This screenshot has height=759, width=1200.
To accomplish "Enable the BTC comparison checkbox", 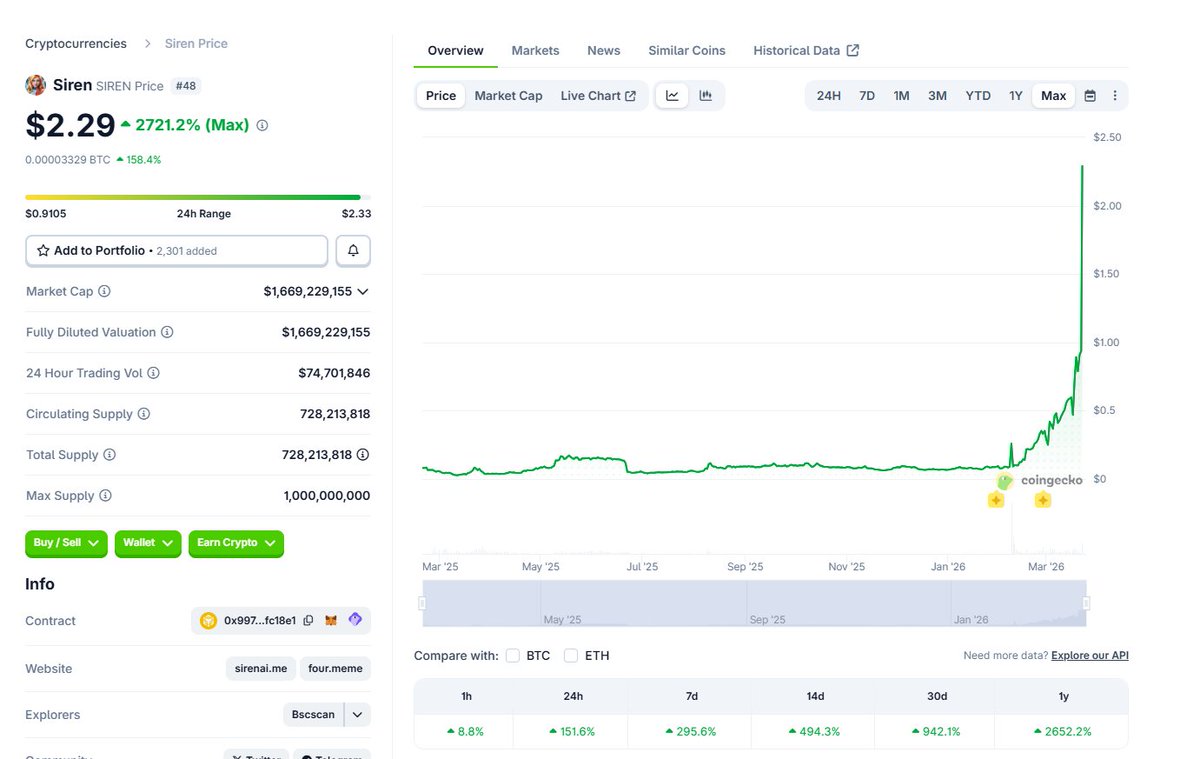I will (x=514, y=655).
